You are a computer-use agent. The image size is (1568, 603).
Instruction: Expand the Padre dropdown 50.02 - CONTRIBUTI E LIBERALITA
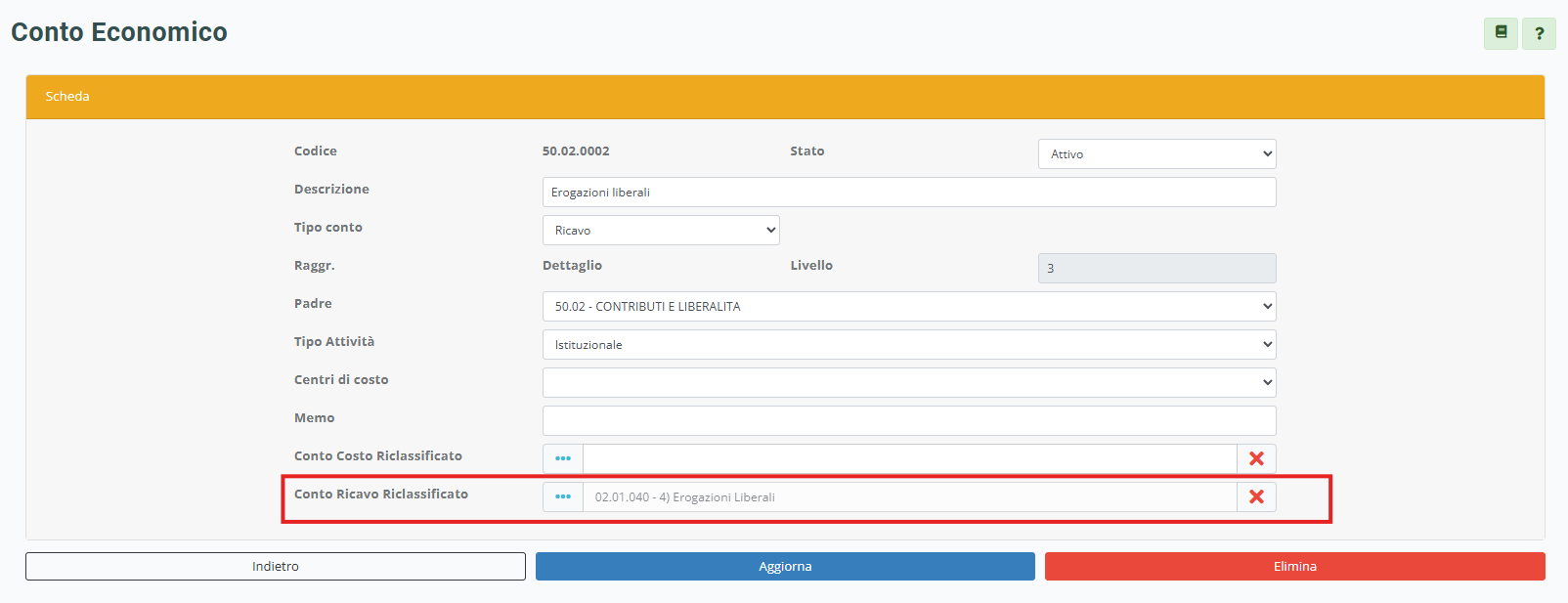(x=909, y=306)
